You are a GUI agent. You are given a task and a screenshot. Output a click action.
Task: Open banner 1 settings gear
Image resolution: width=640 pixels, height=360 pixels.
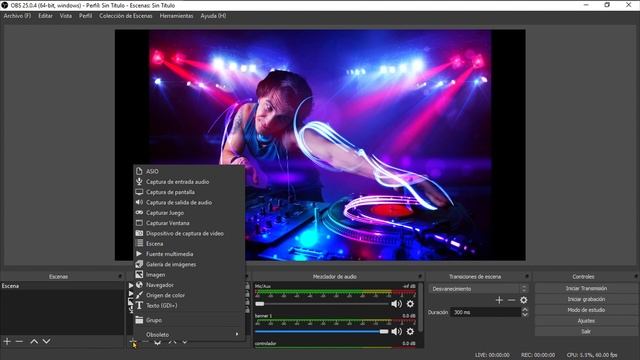click(410, 331)
